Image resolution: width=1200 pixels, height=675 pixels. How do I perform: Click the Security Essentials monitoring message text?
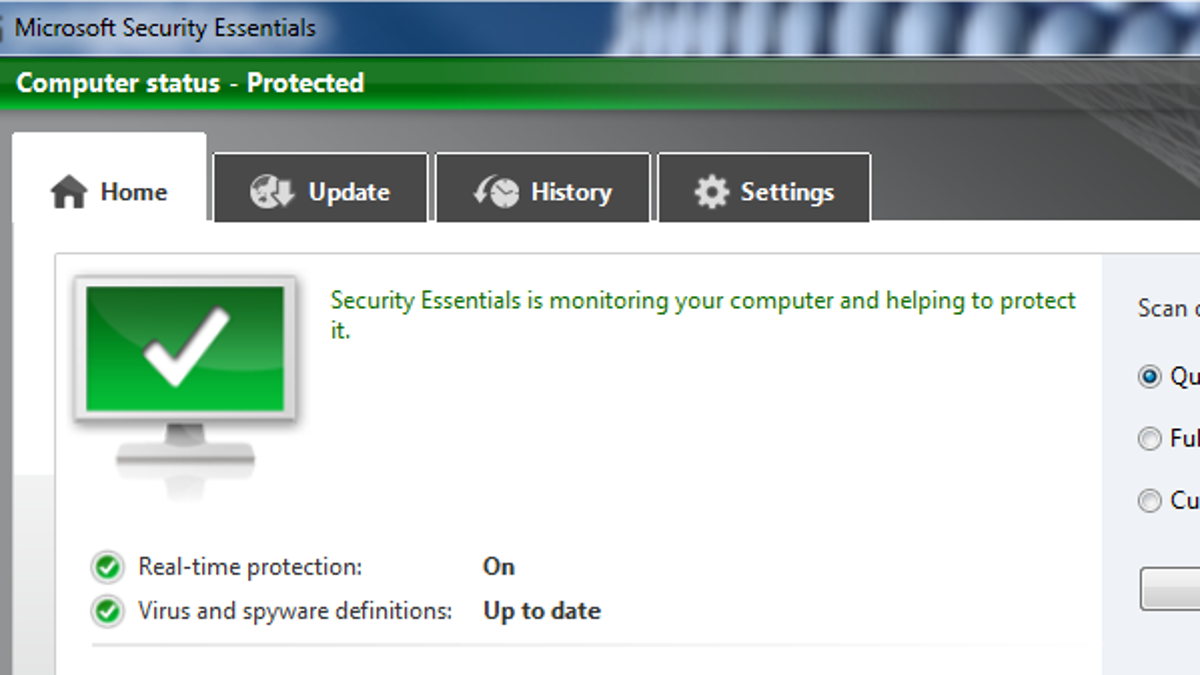tap(703, 315)
